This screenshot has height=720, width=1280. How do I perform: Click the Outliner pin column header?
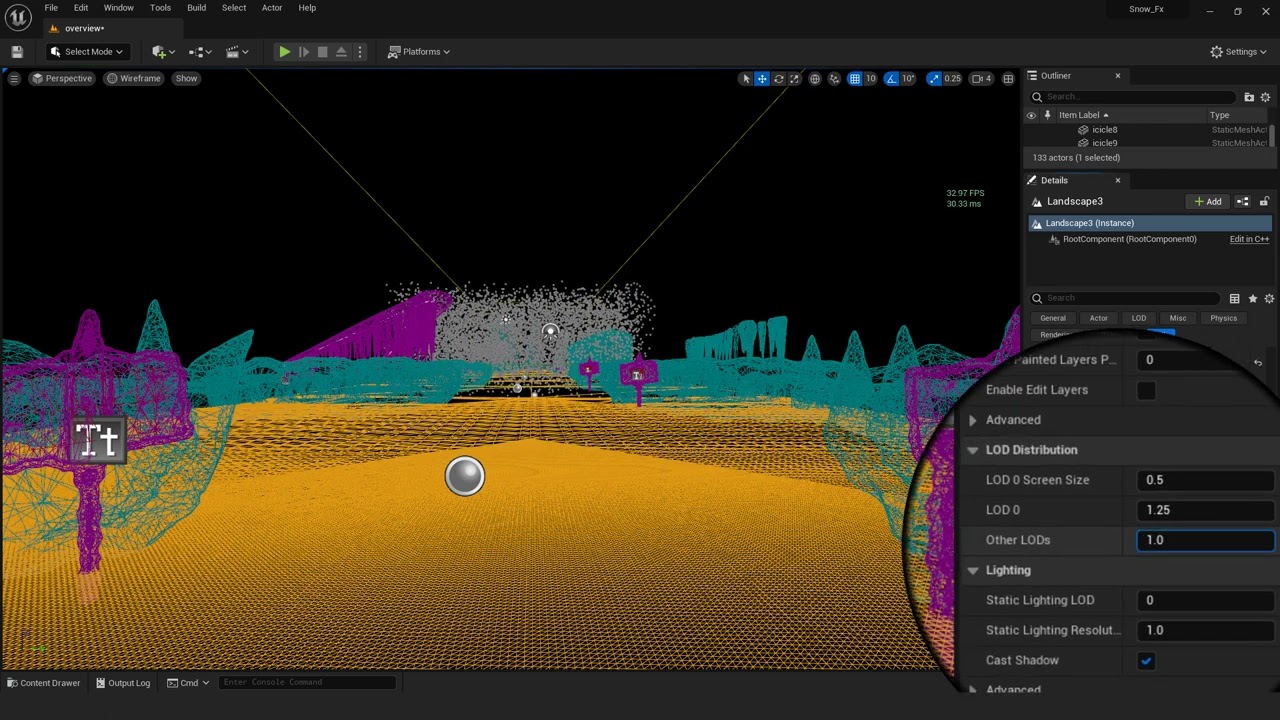point(1048,115)
